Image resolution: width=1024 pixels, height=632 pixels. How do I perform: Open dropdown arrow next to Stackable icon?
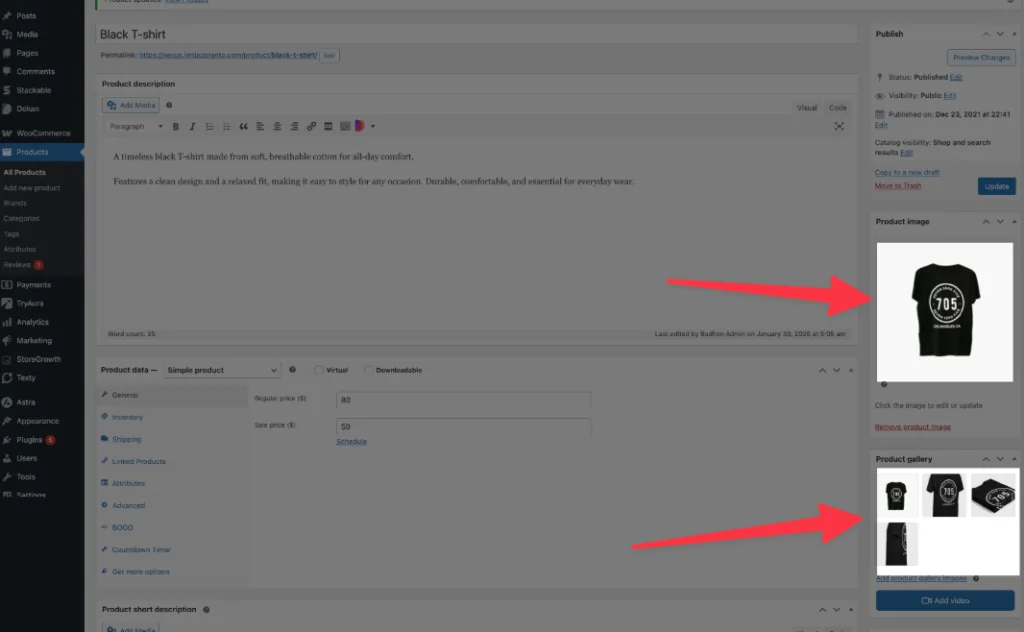point(373,127)
